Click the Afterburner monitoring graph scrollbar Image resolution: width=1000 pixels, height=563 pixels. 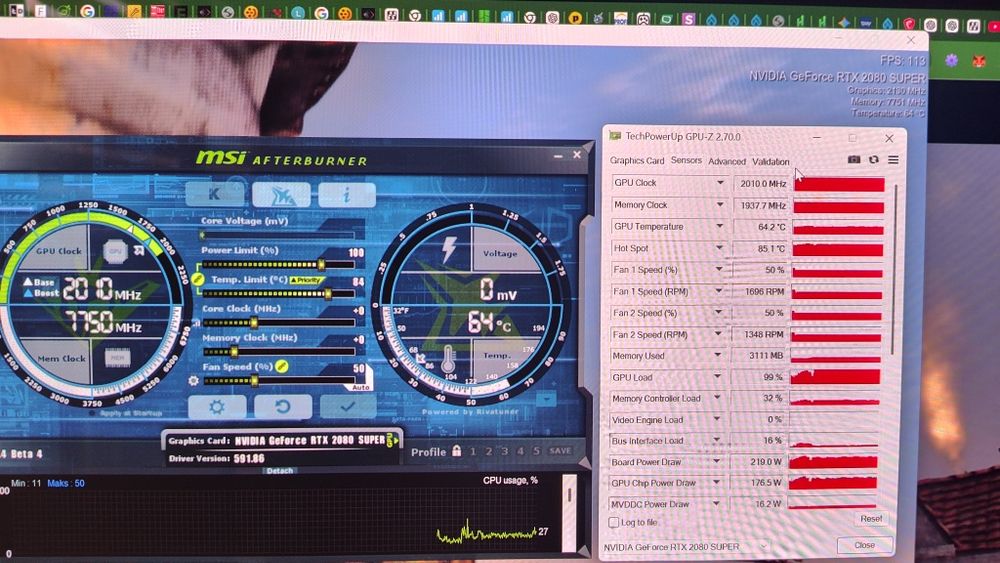569,513
